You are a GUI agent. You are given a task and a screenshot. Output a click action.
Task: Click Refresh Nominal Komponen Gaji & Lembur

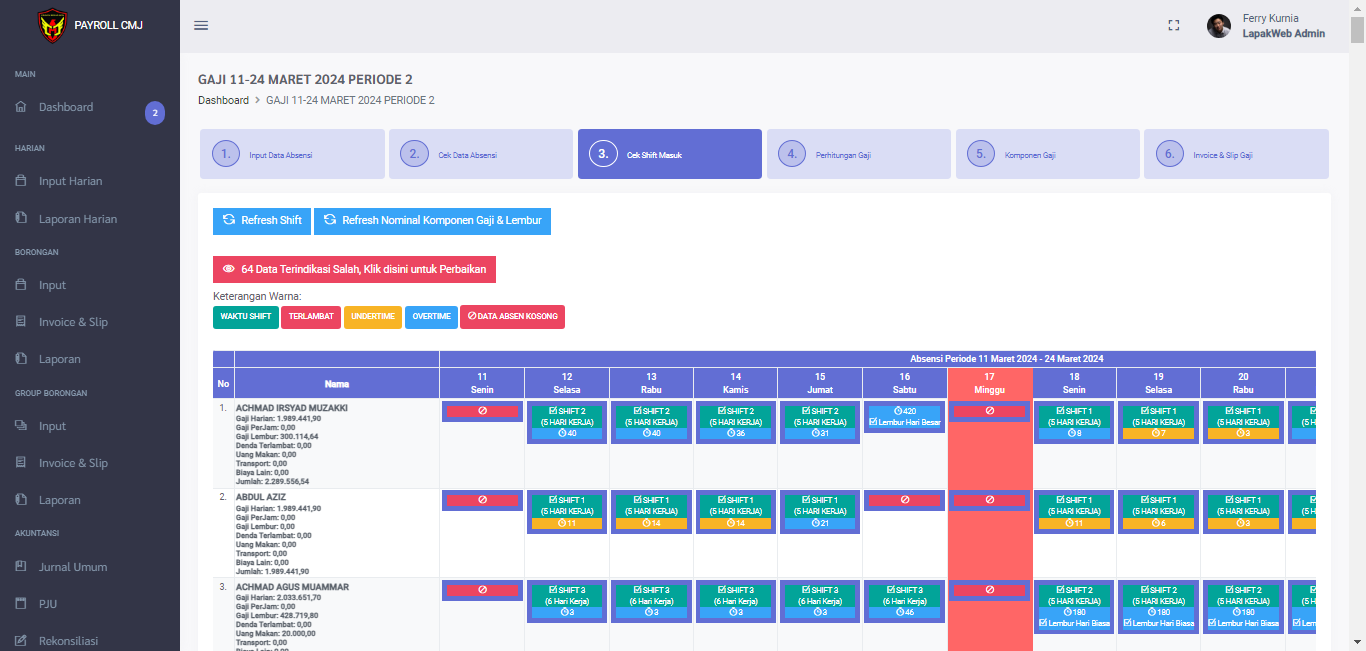click(432, 221)
